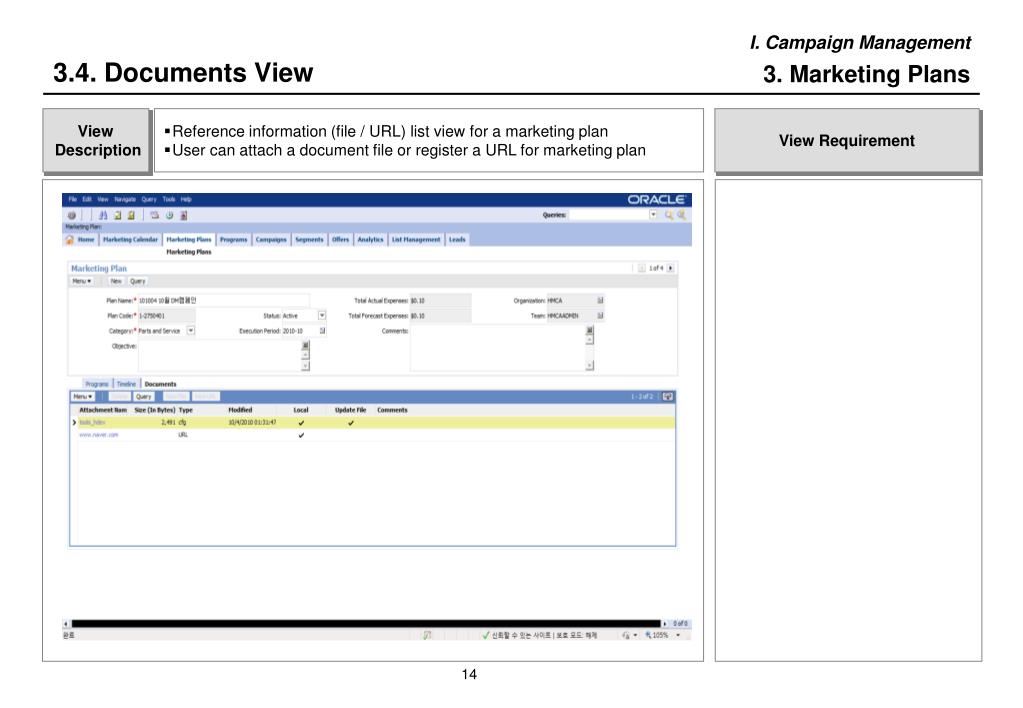Viewport: 1023px width, 708px height.
Task: Switch to the Campaigns tab
Action: click(271, 240)
